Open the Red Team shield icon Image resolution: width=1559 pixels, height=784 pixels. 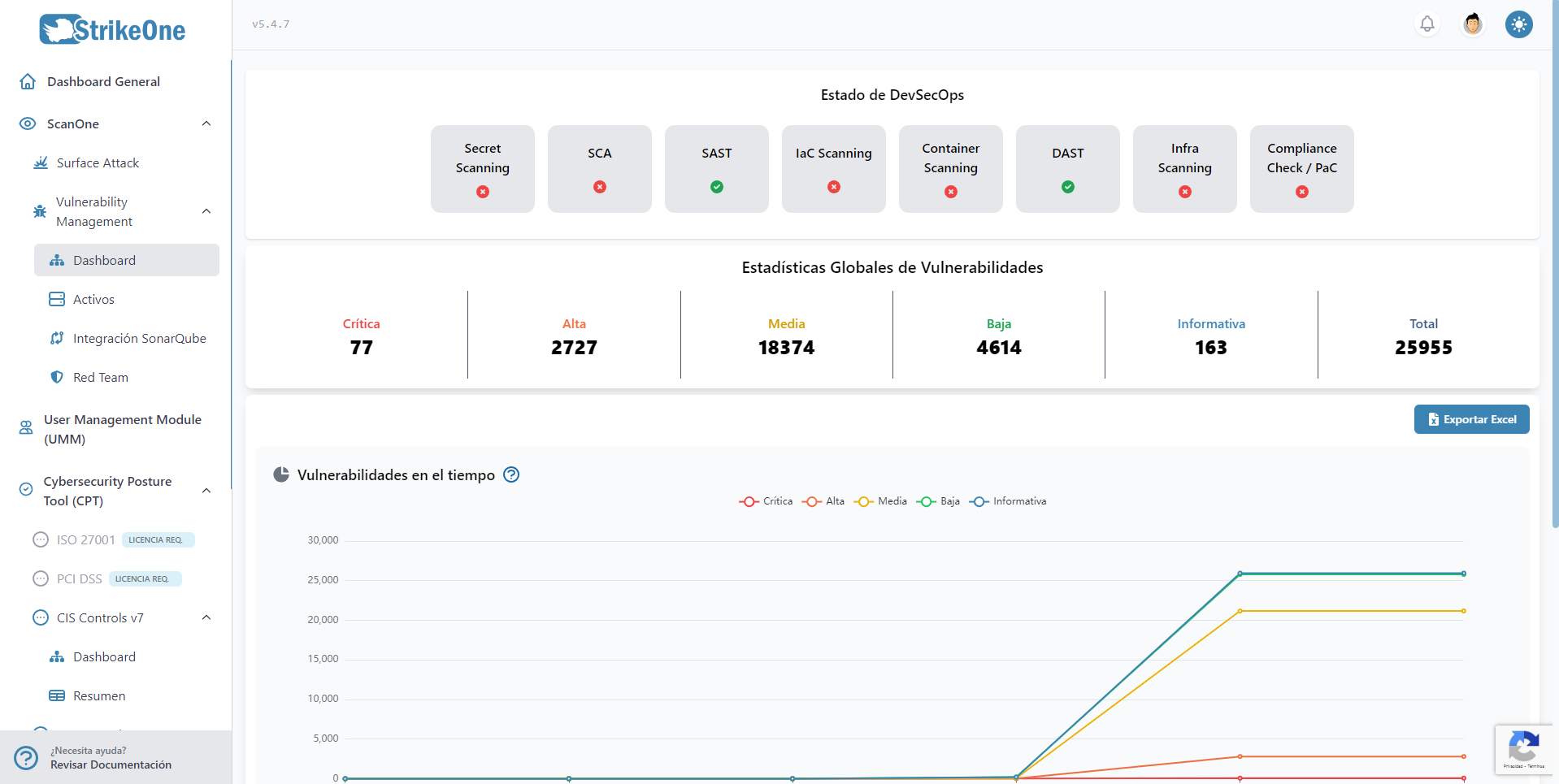pos(57,377)
